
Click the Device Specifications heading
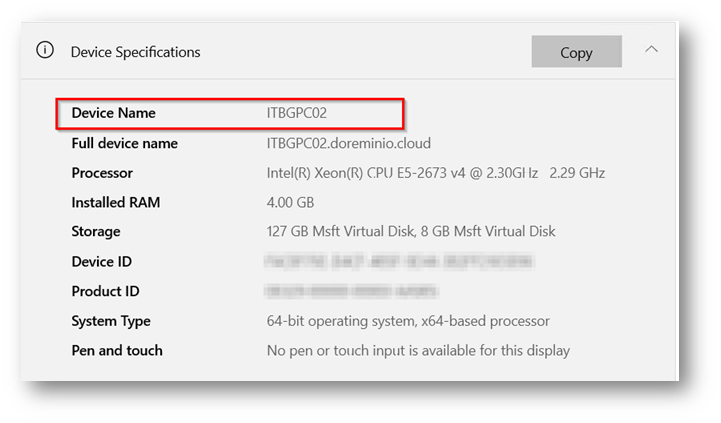pos(135,52)
